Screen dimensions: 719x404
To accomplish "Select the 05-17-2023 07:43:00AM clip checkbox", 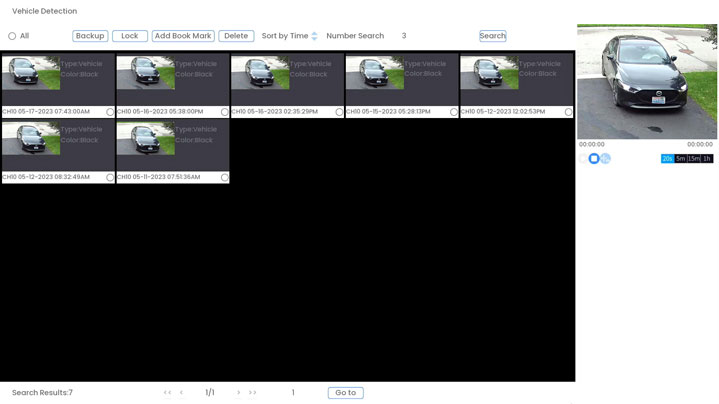I will (x=110, y=112).
